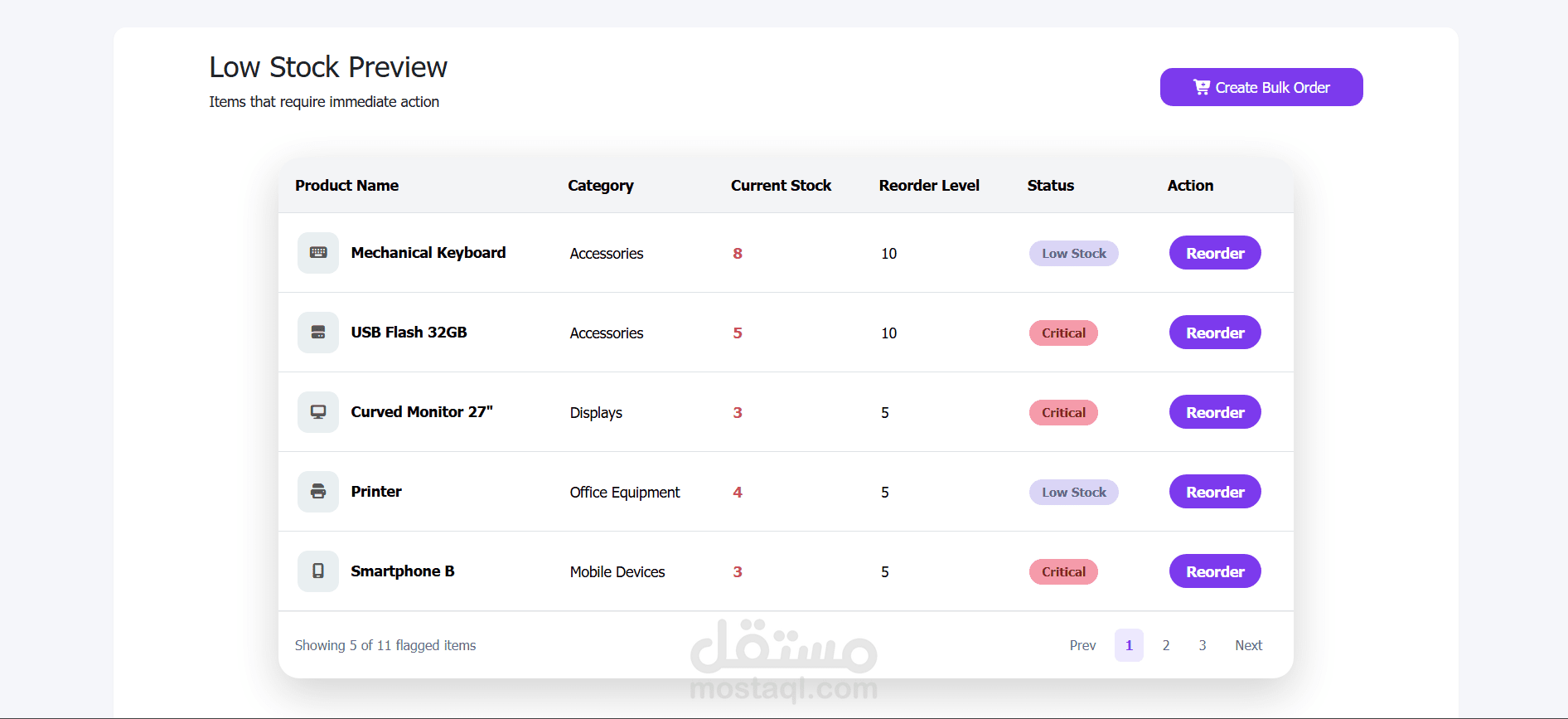Select the Smartphone B product name
The image size is (1568, 719).
403,571
